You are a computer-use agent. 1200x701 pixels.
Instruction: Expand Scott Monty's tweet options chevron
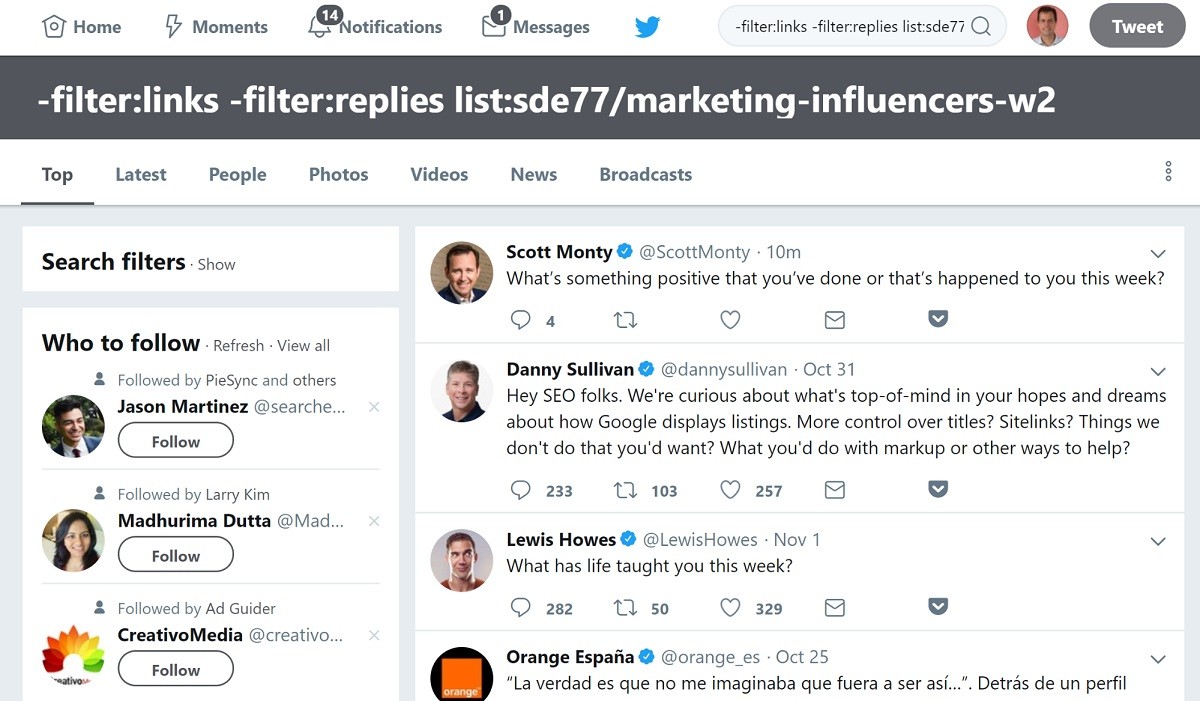(1158, 253)
